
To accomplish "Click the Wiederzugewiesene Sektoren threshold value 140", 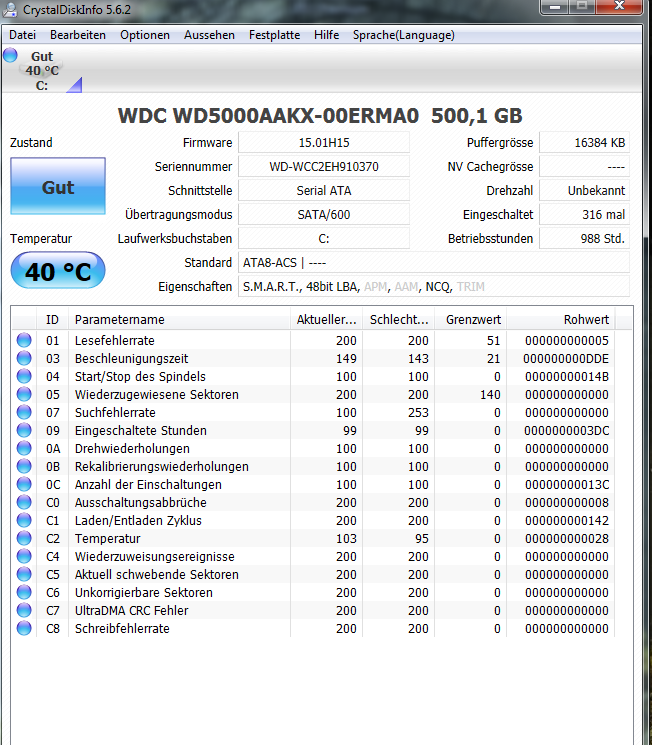I will (x=490, y=395).
